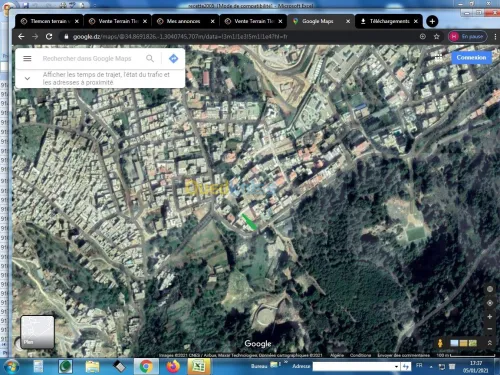Screen dimensions: 500x375
Task: Toggle globe view round button
Action: [x=490, y=289]
